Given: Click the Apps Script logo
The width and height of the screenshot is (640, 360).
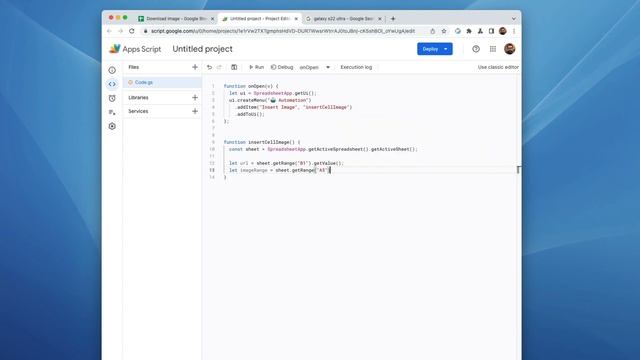Looking at the screenshot, I should (x=135, y=49).
